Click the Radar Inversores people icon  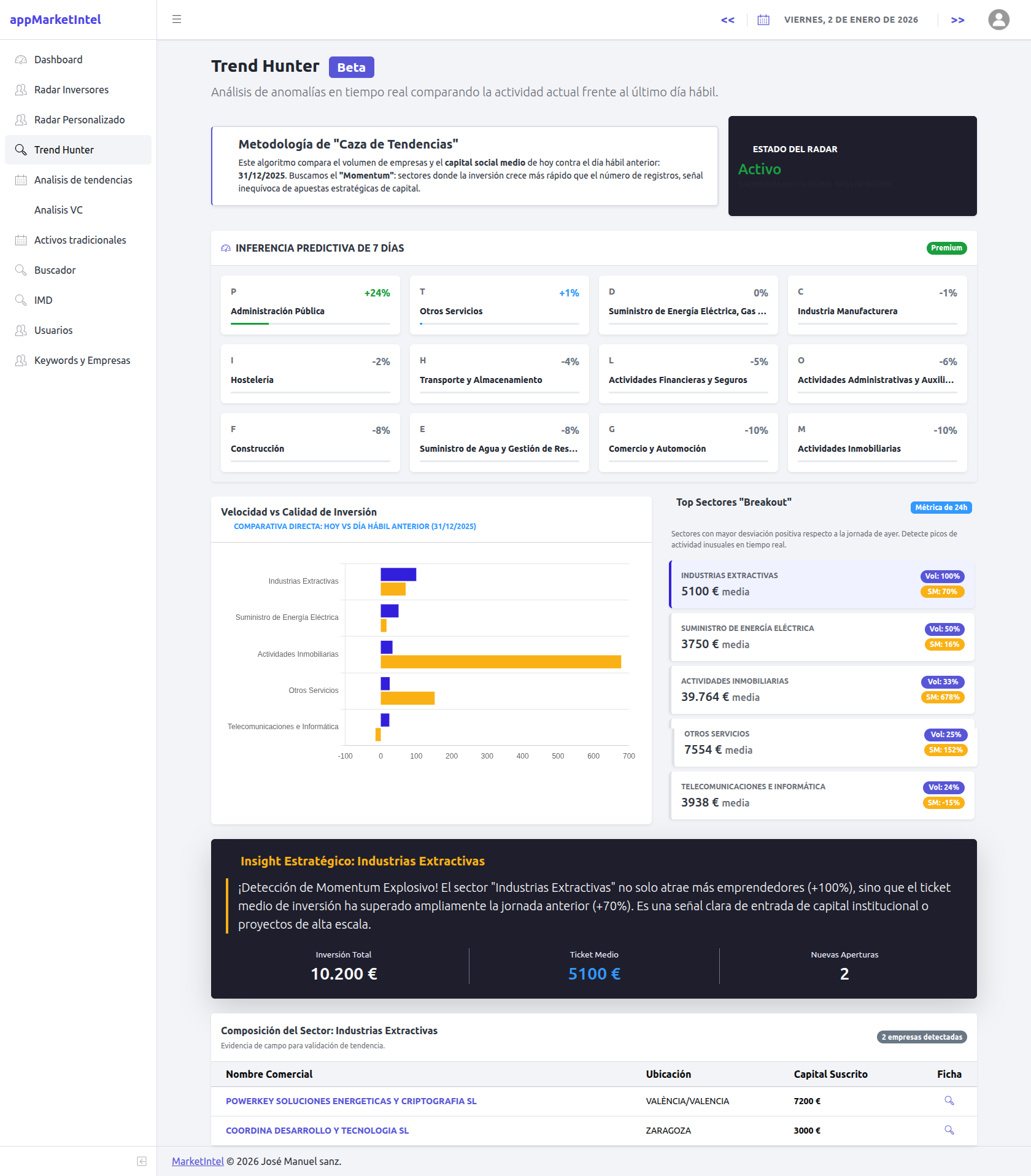pyautogui.click(x=20, y=90)
